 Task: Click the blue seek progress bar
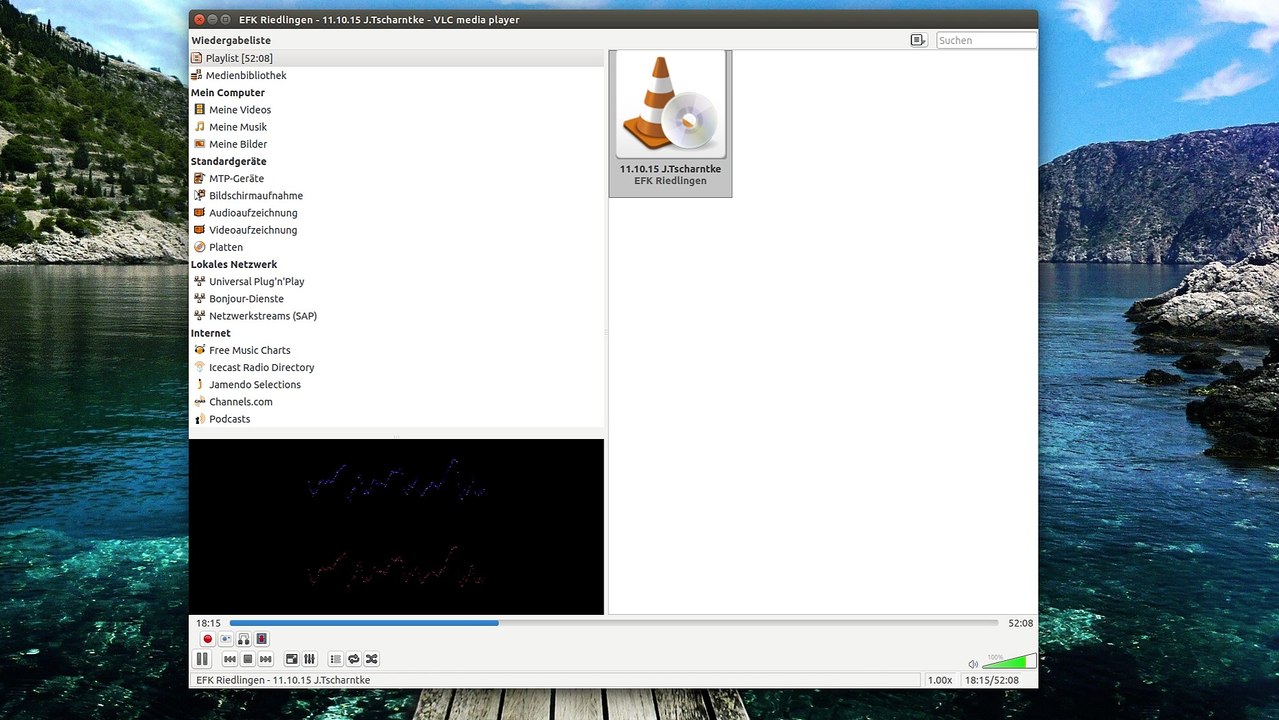(x=613, y=623)
